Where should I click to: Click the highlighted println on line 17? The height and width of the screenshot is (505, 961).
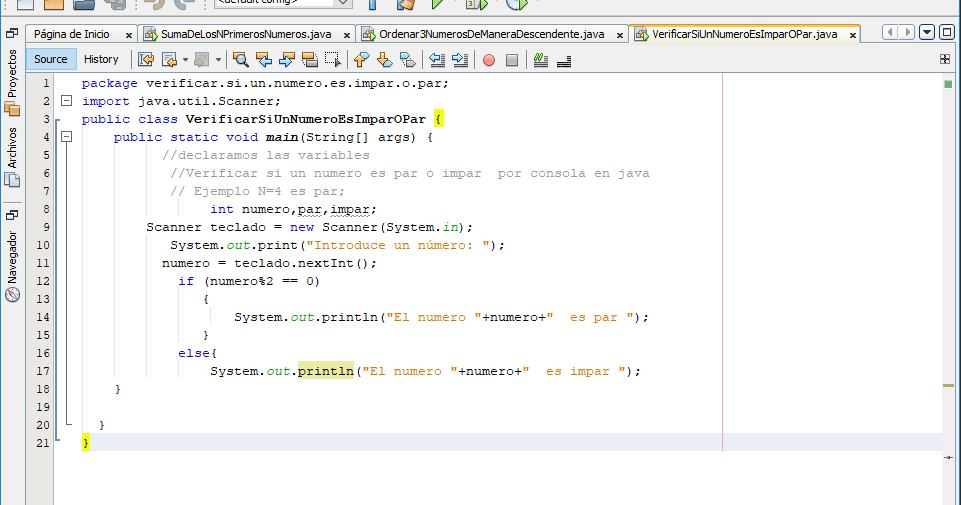pos(325,371)
